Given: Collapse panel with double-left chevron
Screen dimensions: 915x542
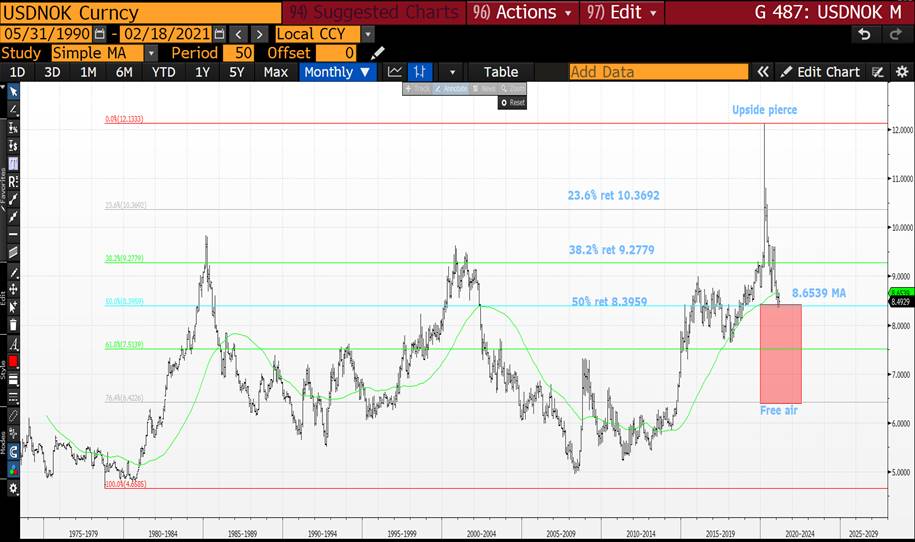Looking at the screenshot, I should point(763,72).
